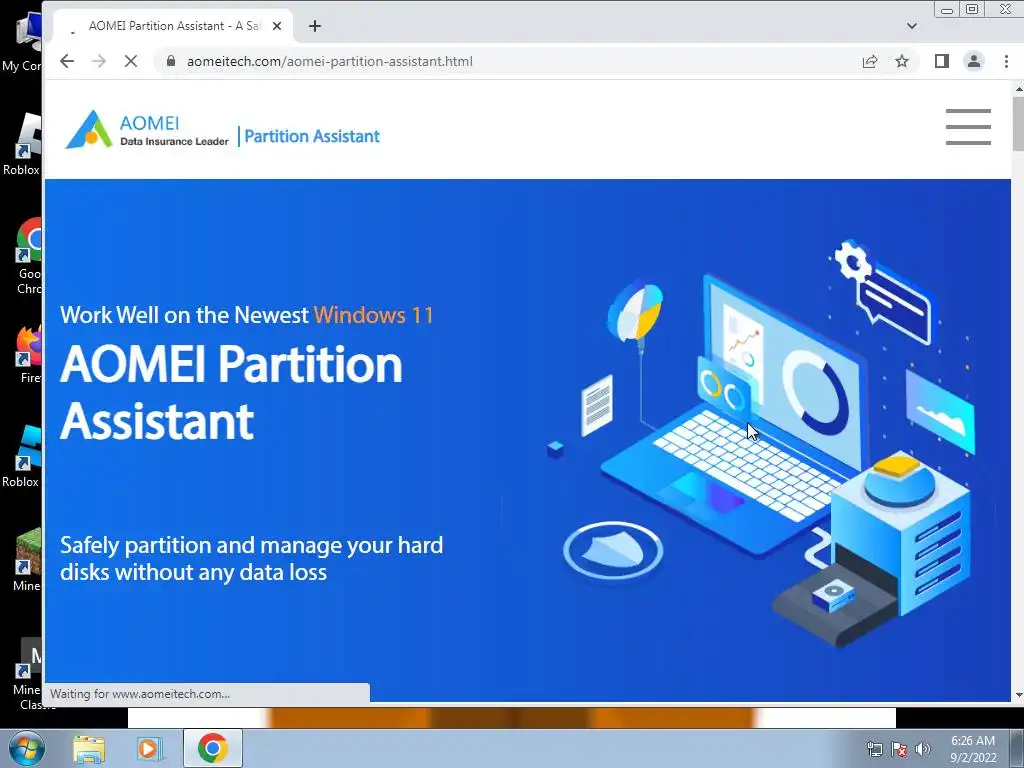Screen dimensions: 1024x768
Task: Select the Google Chrome desktop shortcut
Action: [29, 257]
